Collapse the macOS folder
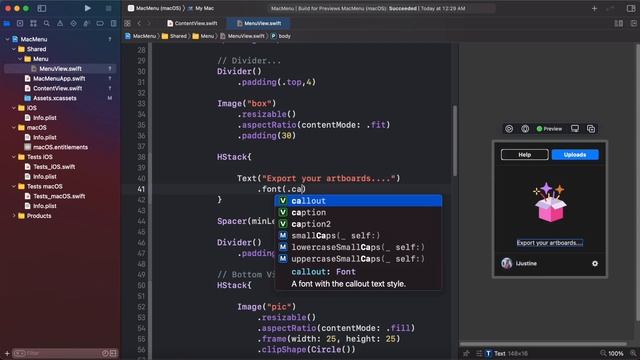Viewport: 640px width, 360px height. pos(14,127)
